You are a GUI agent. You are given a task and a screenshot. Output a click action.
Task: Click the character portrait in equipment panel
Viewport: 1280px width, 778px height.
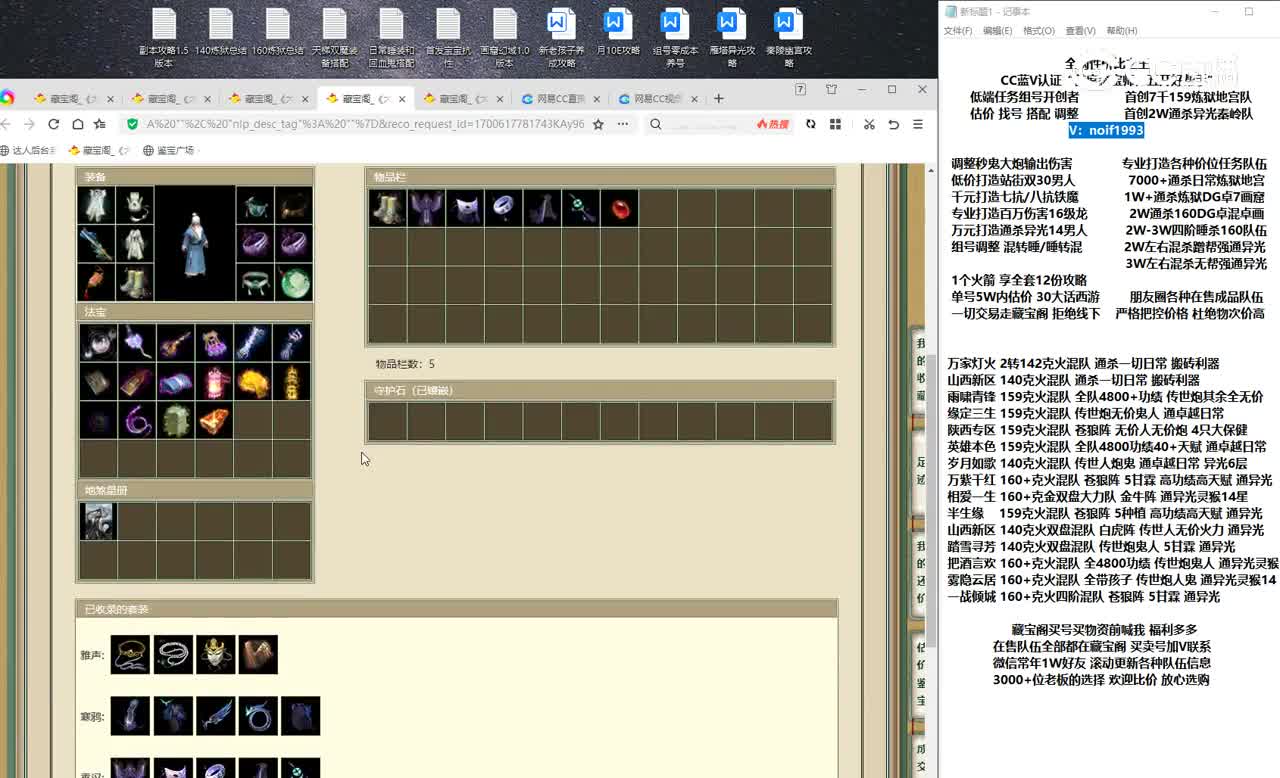click(x=195, y=243)
